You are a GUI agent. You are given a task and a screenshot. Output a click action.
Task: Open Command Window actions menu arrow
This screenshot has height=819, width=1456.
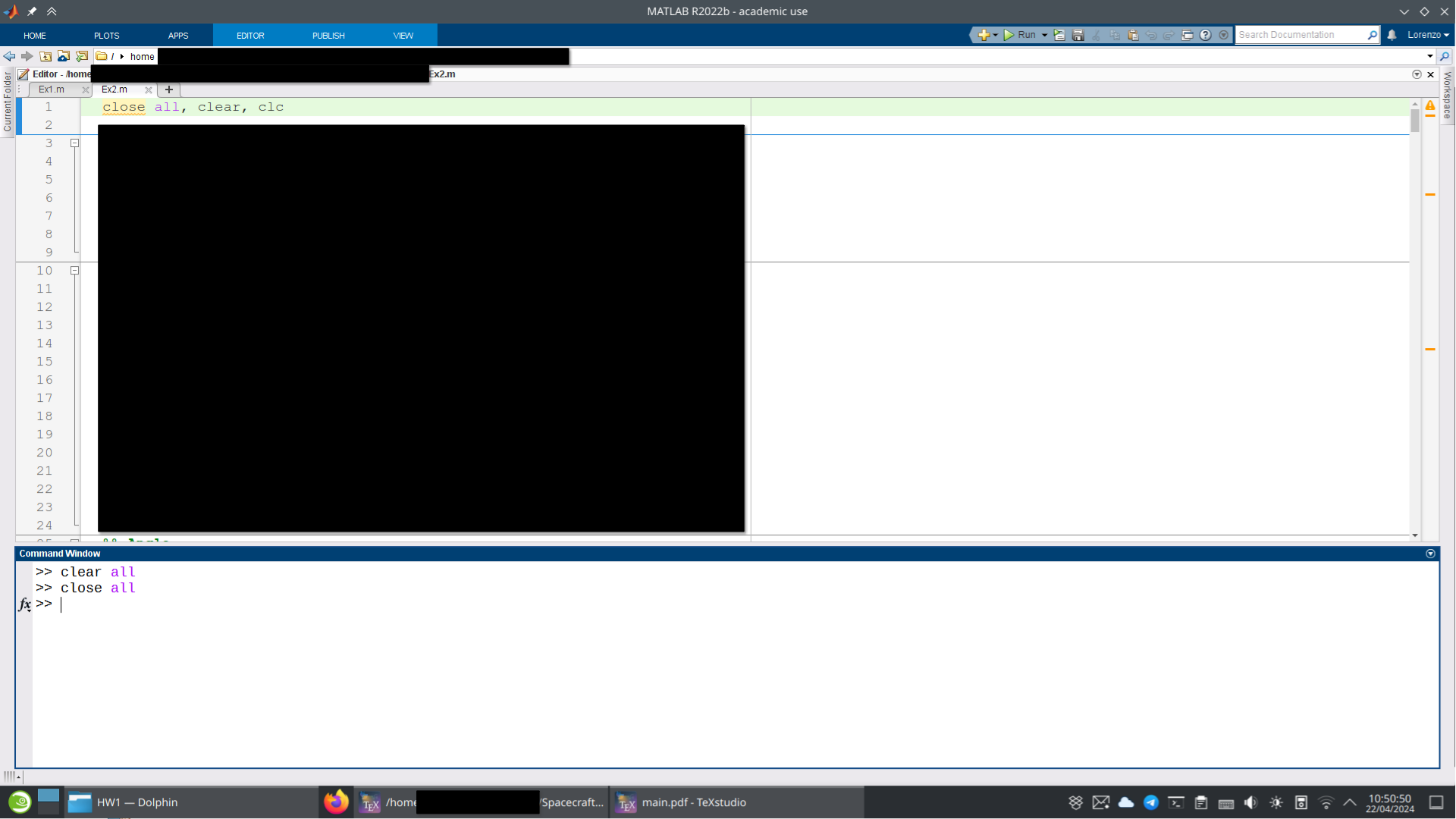click(x=1430, y=554)
